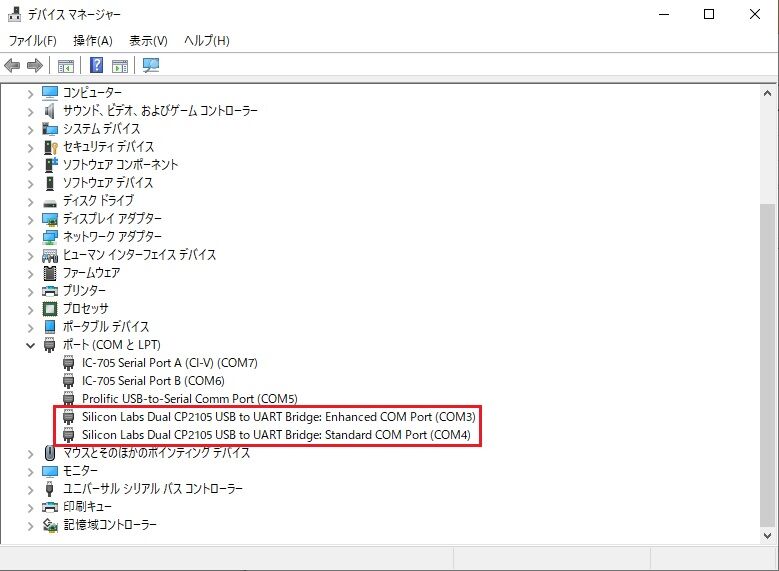The width and height of the screenshot is (779, 571).
Task: Select the ソフトウェア コンポーネント label
Action: [x=120, y=164]
